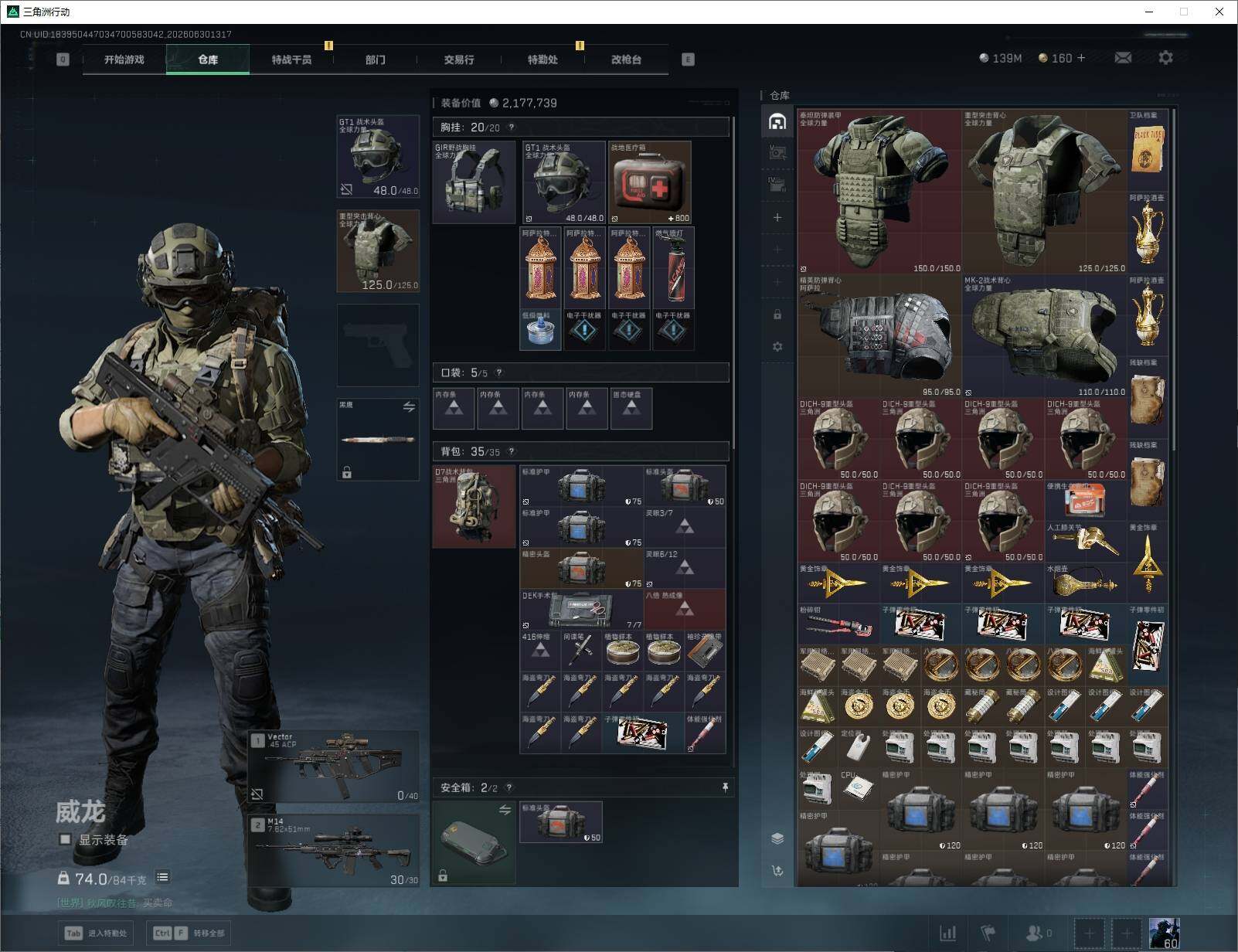
Task: Click the help question mark beside 胸挂
Action: tap(511, 127)
